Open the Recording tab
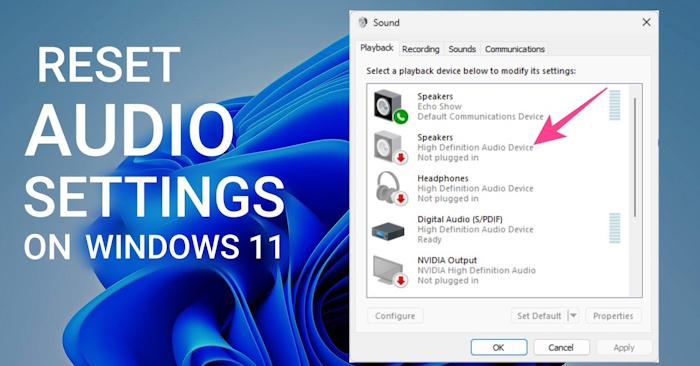This screenshot has width=700, height=366. (x=421, y=49)
